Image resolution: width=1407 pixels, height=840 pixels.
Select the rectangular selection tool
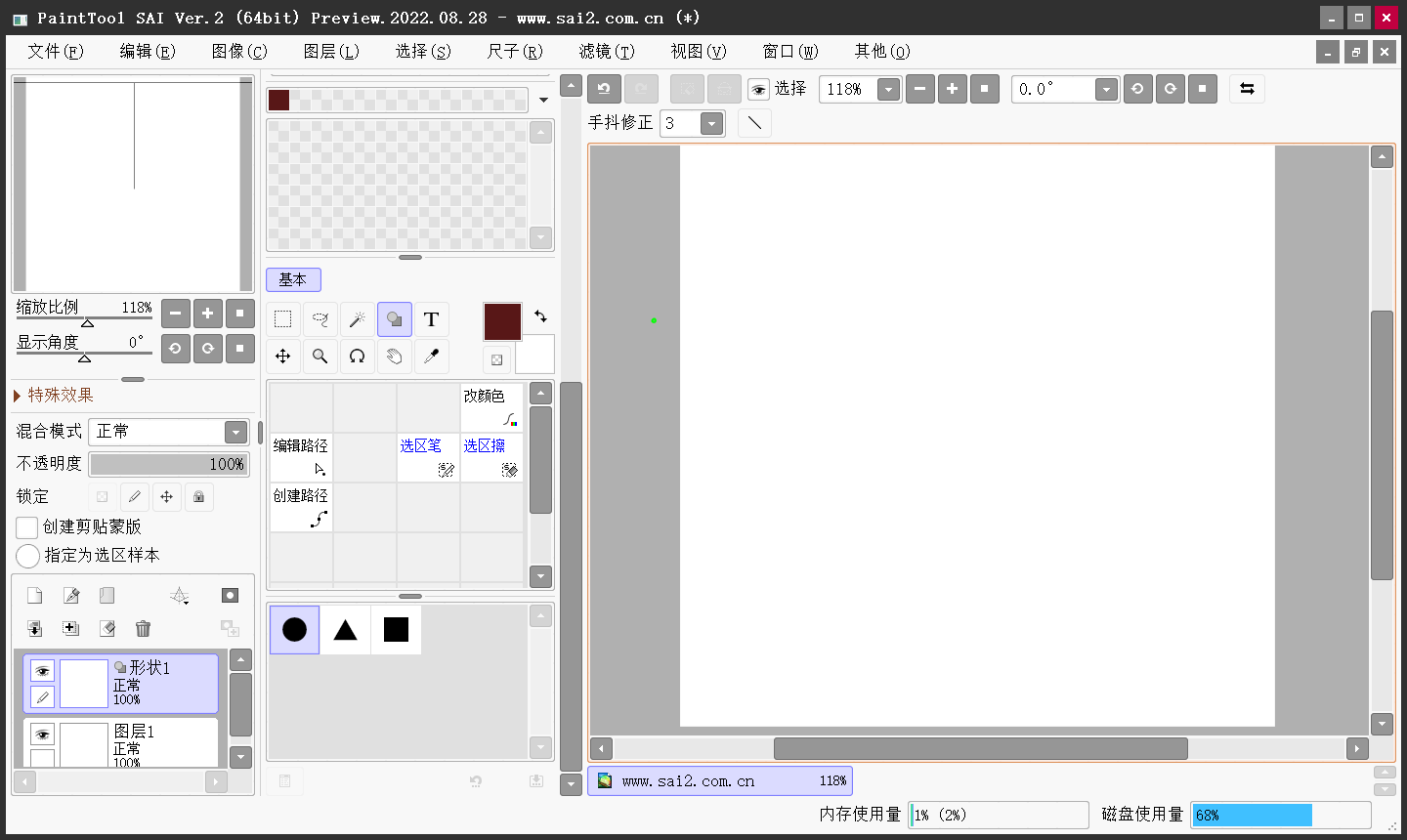point(282,319)
